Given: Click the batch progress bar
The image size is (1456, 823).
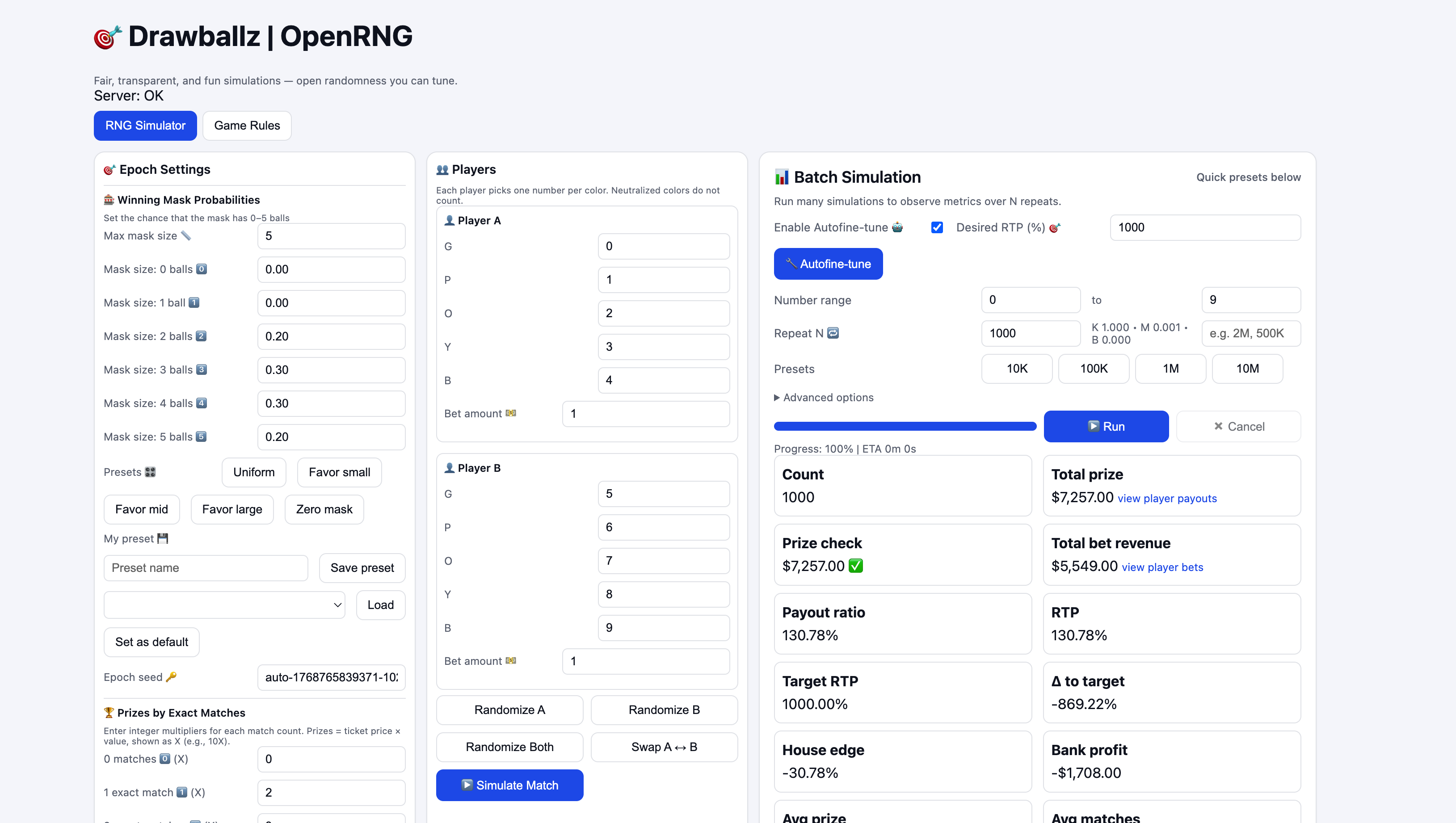Looking at the screenshot, I should pyautogui.click(x=905, y=426).
